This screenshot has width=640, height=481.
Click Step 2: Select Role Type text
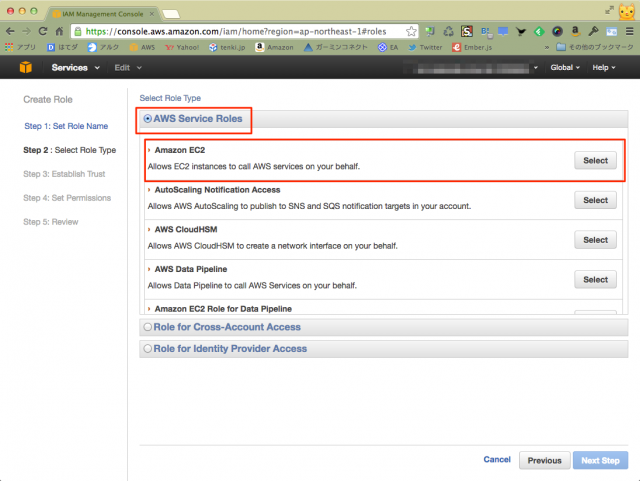[x=69, y=150]
